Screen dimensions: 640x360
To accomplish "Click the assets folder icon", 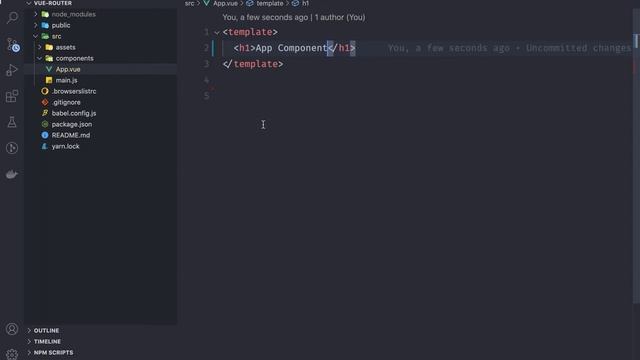I will [x=49, y=47].
